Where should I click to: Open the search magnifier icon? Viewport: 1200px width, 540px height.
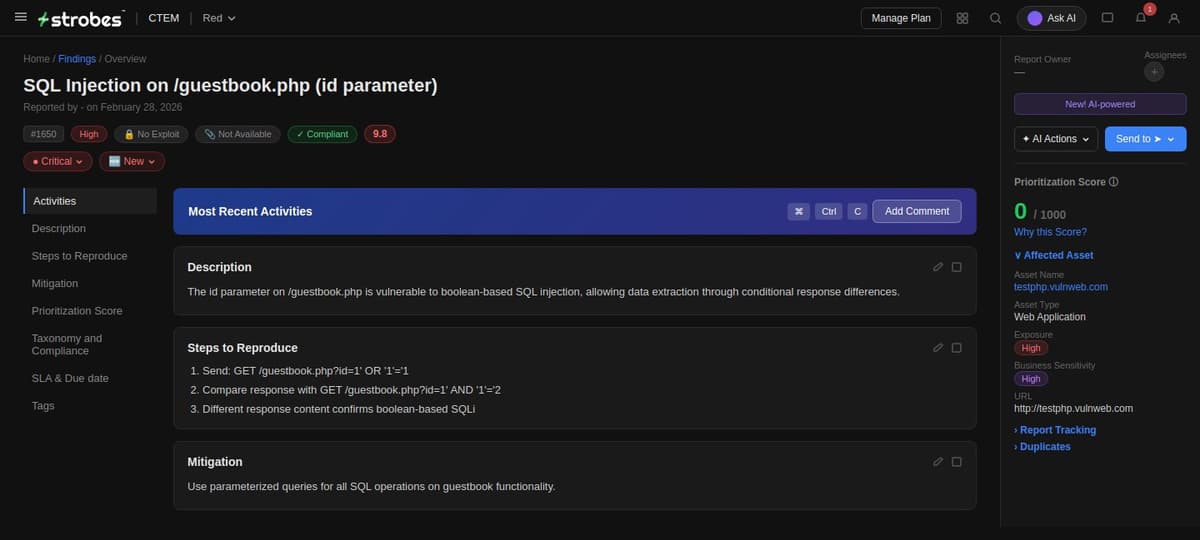995,18
